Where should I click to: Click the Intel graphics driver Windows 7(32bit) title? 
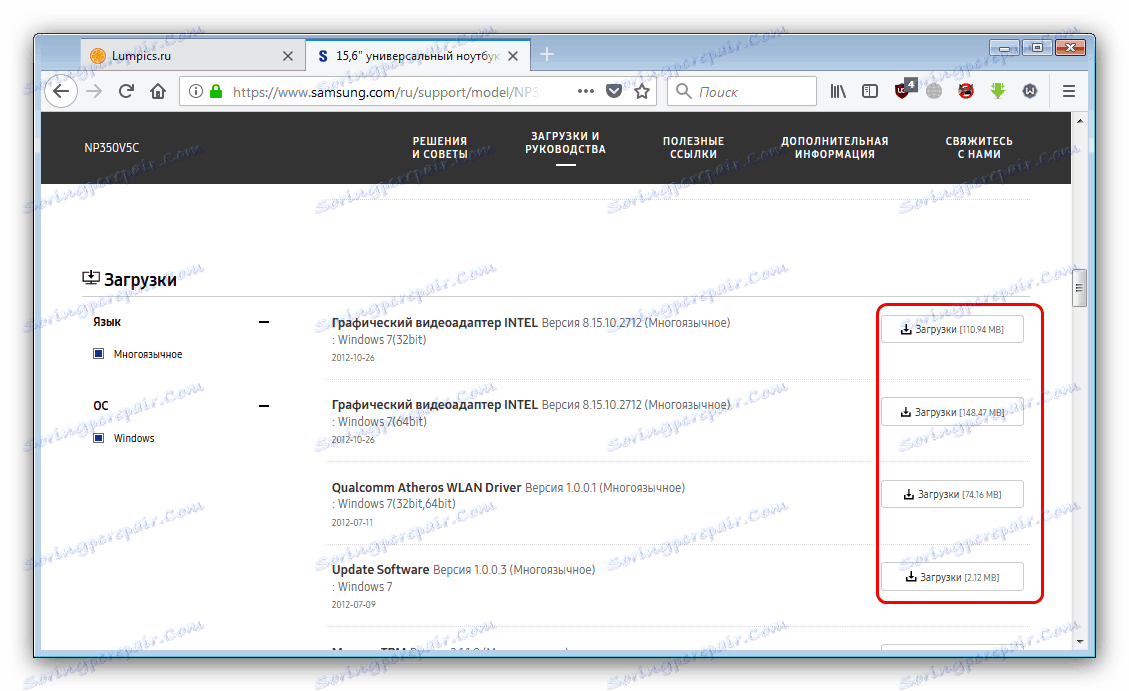pyautogui.click(x=434, y=322)
